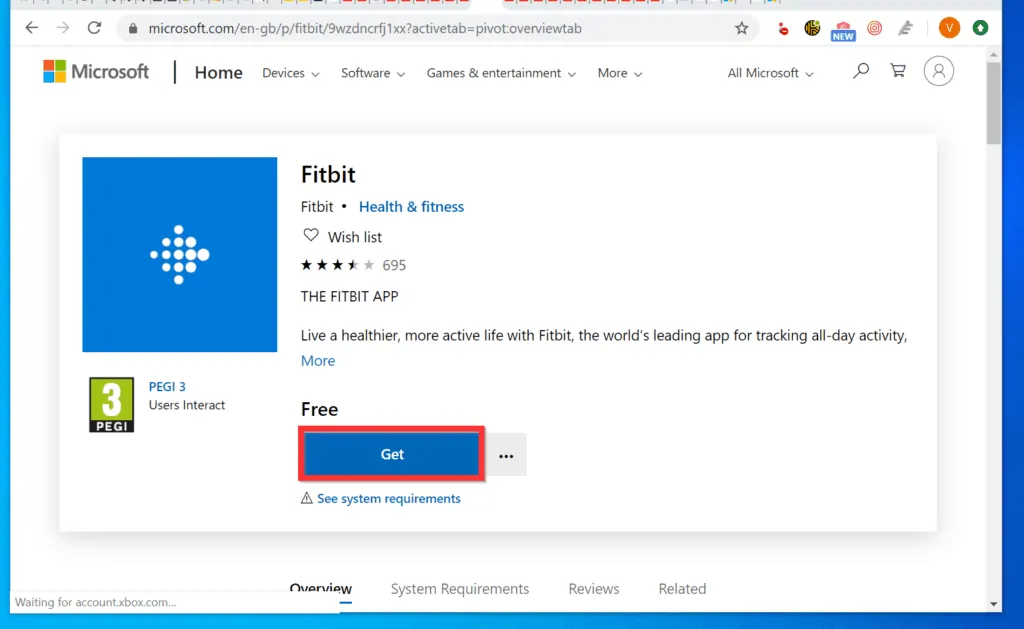This screenshot has width=1024, height=629.
Task: Add Fitbit to Wish list
Action: coord(342,237)
